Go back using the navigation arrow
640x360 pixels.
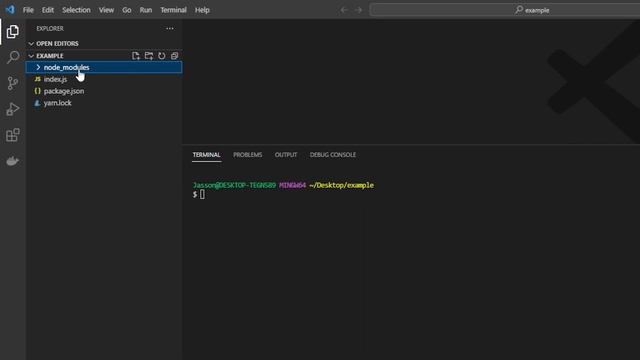pyautogui.click(x=344, y=10)
